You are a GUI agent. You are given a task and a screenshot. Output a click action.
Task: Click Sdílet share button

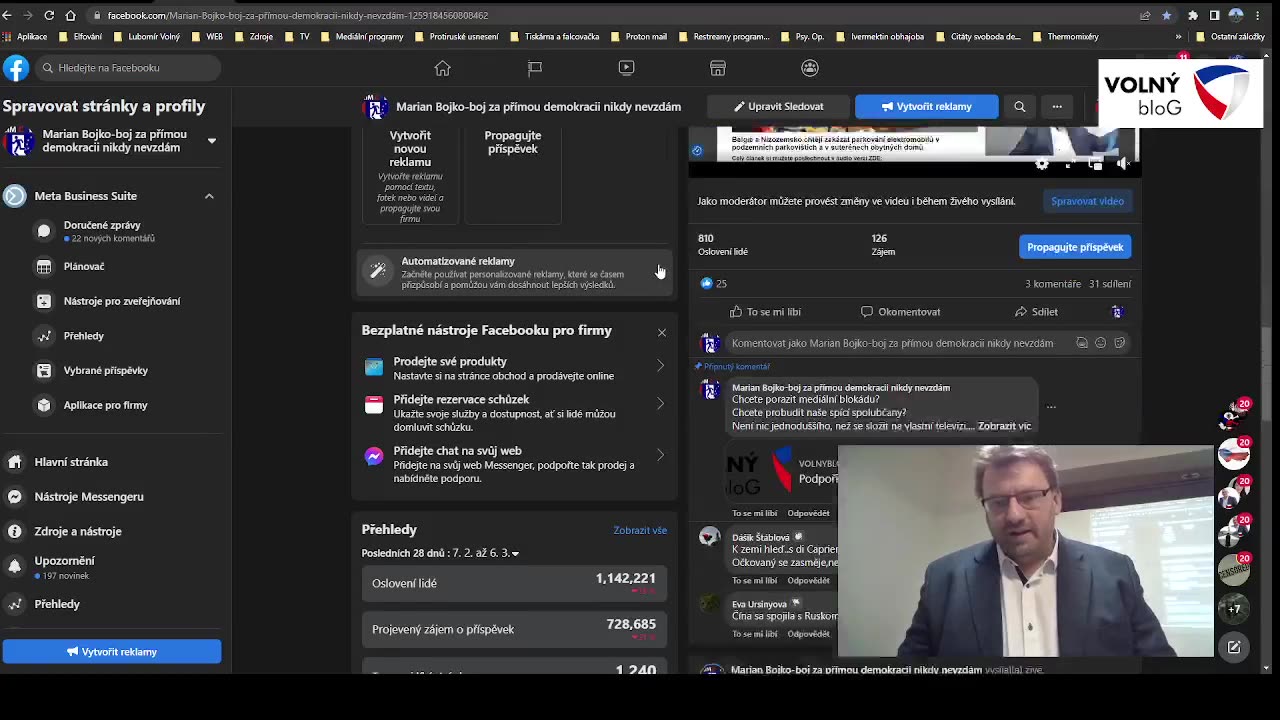[1036, 312]
